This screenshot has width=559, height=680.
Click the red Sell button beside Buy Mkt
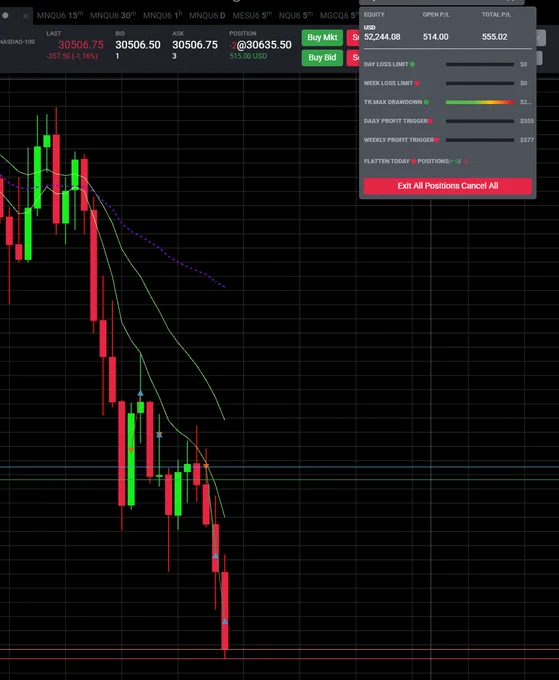click(353, 37)
